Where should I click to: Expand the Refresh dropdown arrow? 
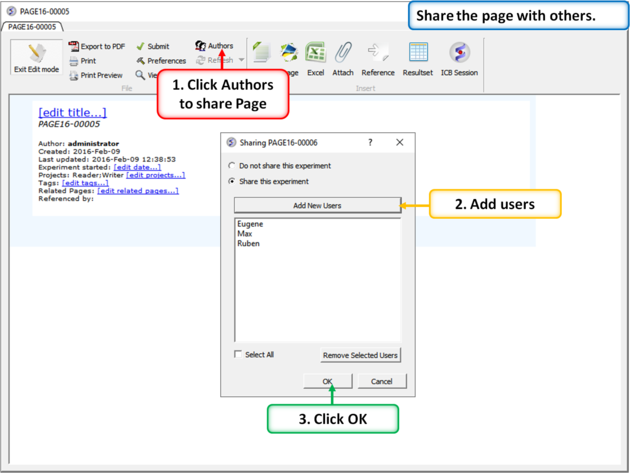242,60
